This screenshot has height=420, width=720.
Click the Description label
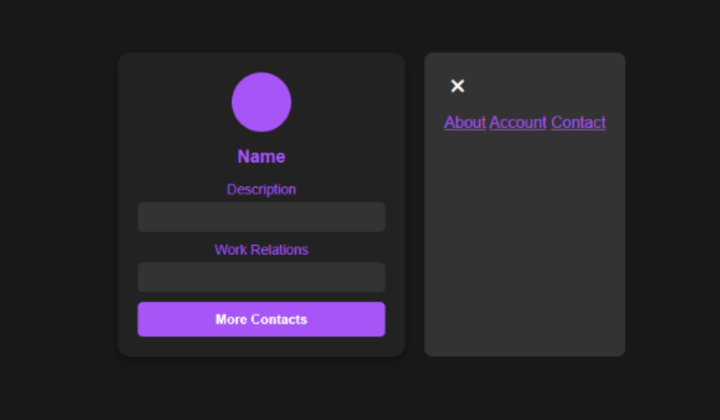(261, 190)
